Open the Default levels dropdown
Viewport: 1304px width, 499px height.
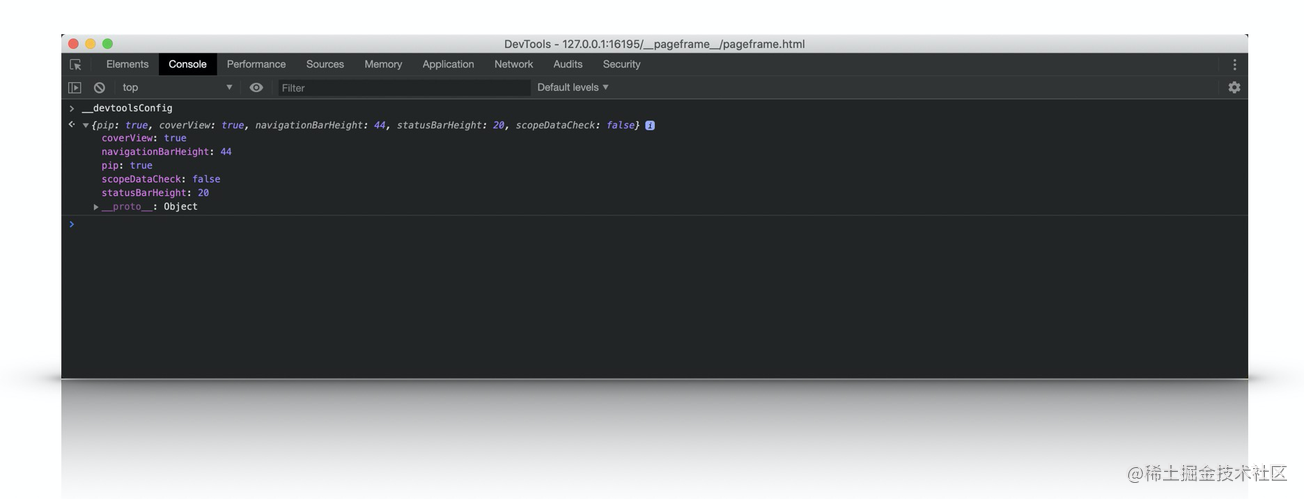572,88
